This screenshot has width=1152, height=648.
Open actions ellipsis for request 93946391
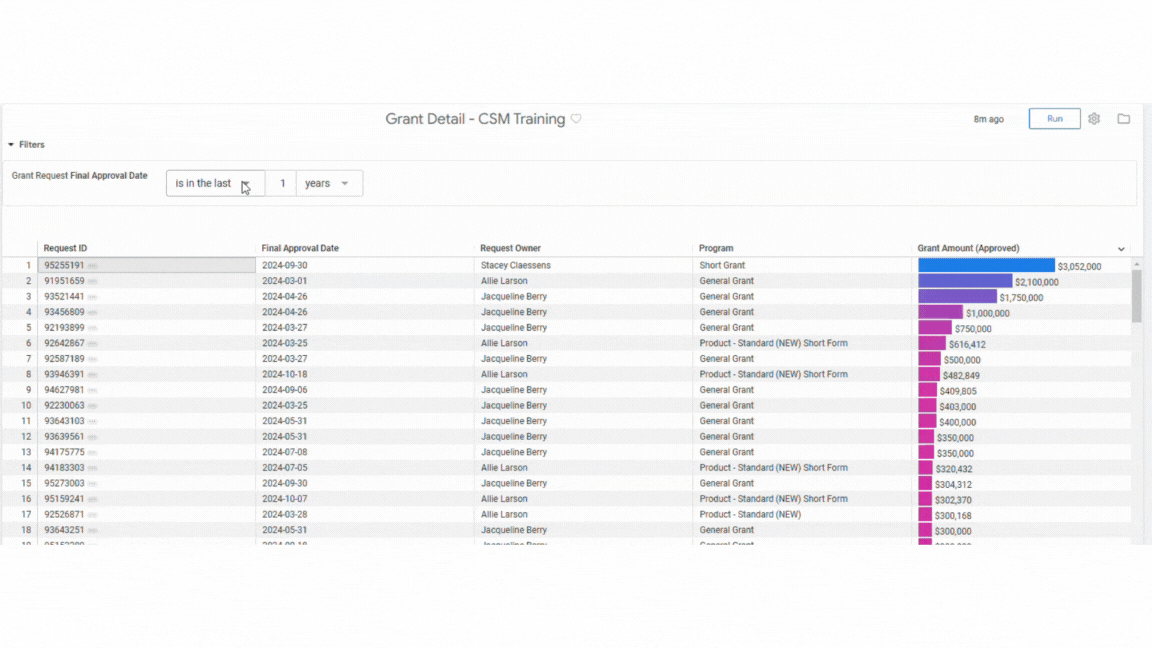pyautogui.click(x=93, y=375)
